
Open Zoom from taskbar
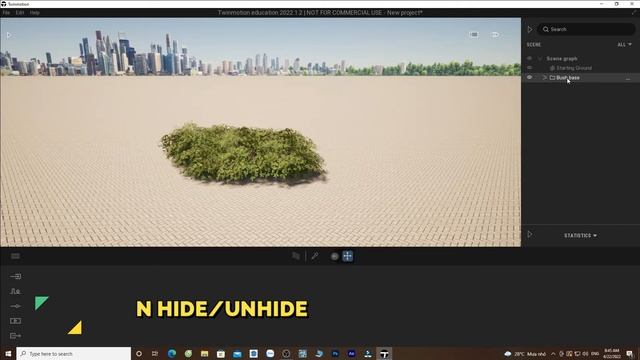tap(270, 353)
